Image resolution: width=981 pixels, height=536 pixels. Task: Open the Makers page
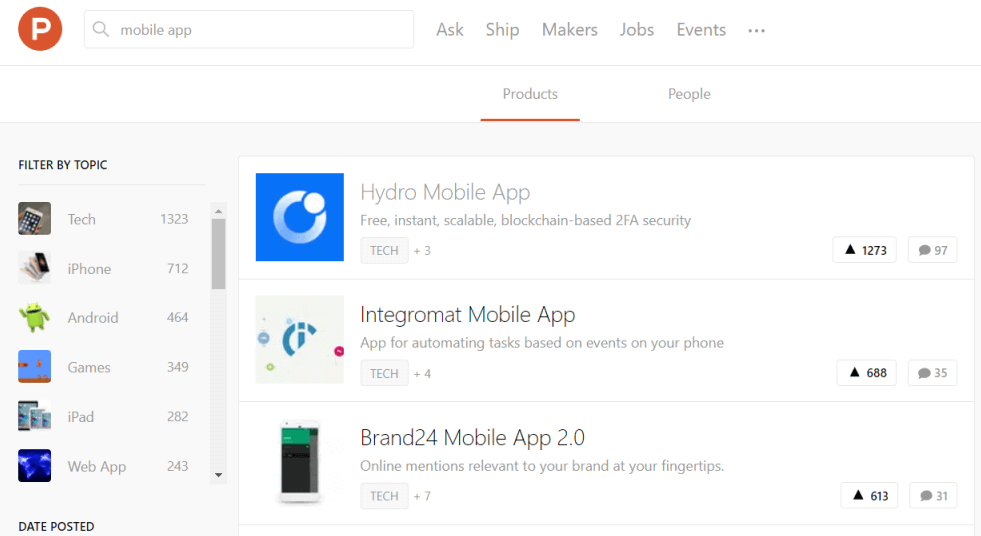pos(569,30)
